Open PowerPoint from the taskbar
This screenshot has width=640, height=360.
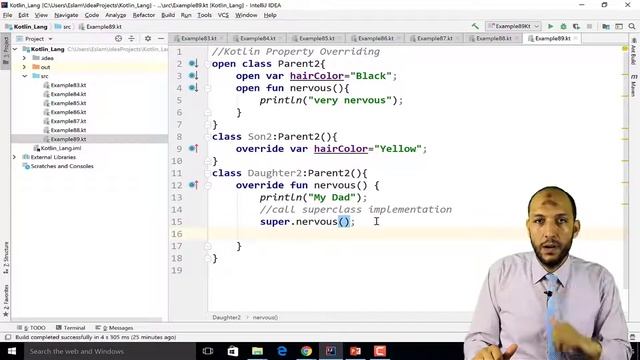coord(355,351)
